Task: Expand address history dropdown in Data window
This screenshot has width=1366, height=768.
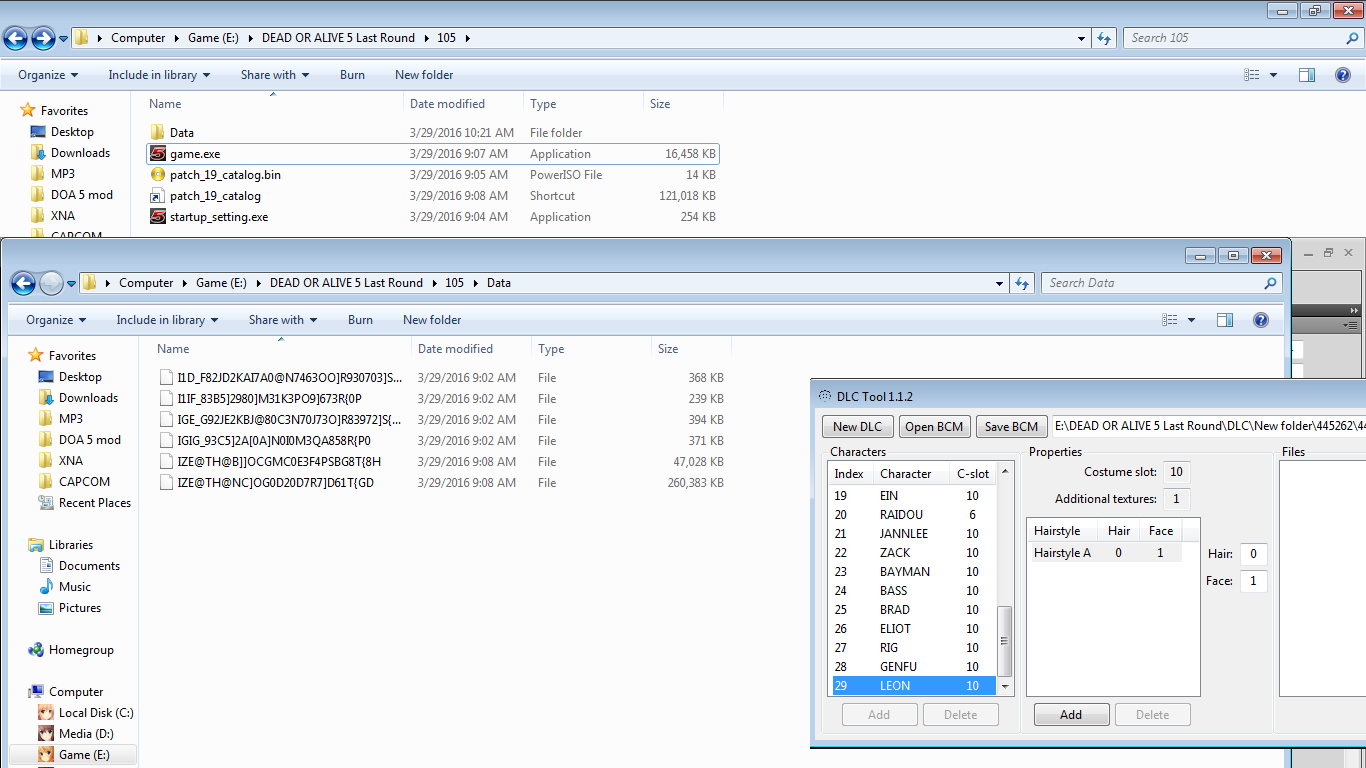Action: click(1000, 283)
